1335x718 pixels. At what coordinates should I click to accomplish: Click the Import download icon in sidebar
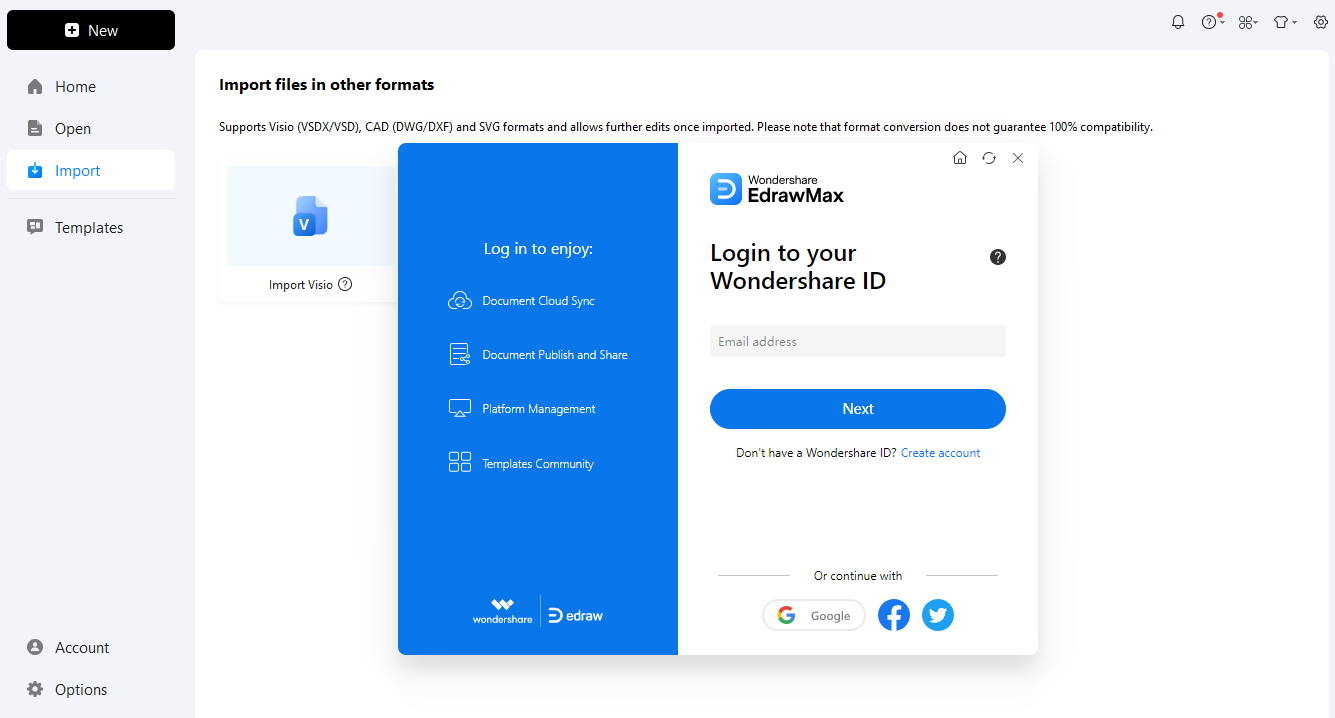click(35, 170)
